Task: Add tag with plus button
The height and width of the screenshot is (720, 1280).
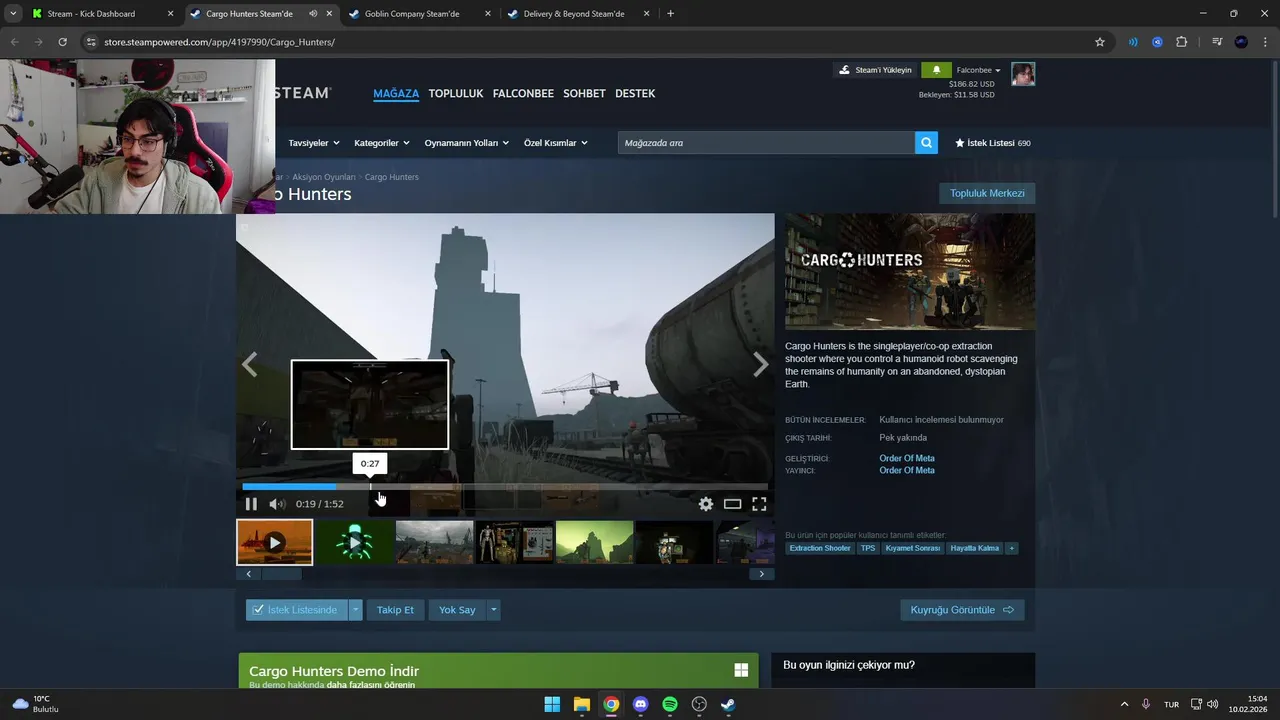Action: 1011,548
